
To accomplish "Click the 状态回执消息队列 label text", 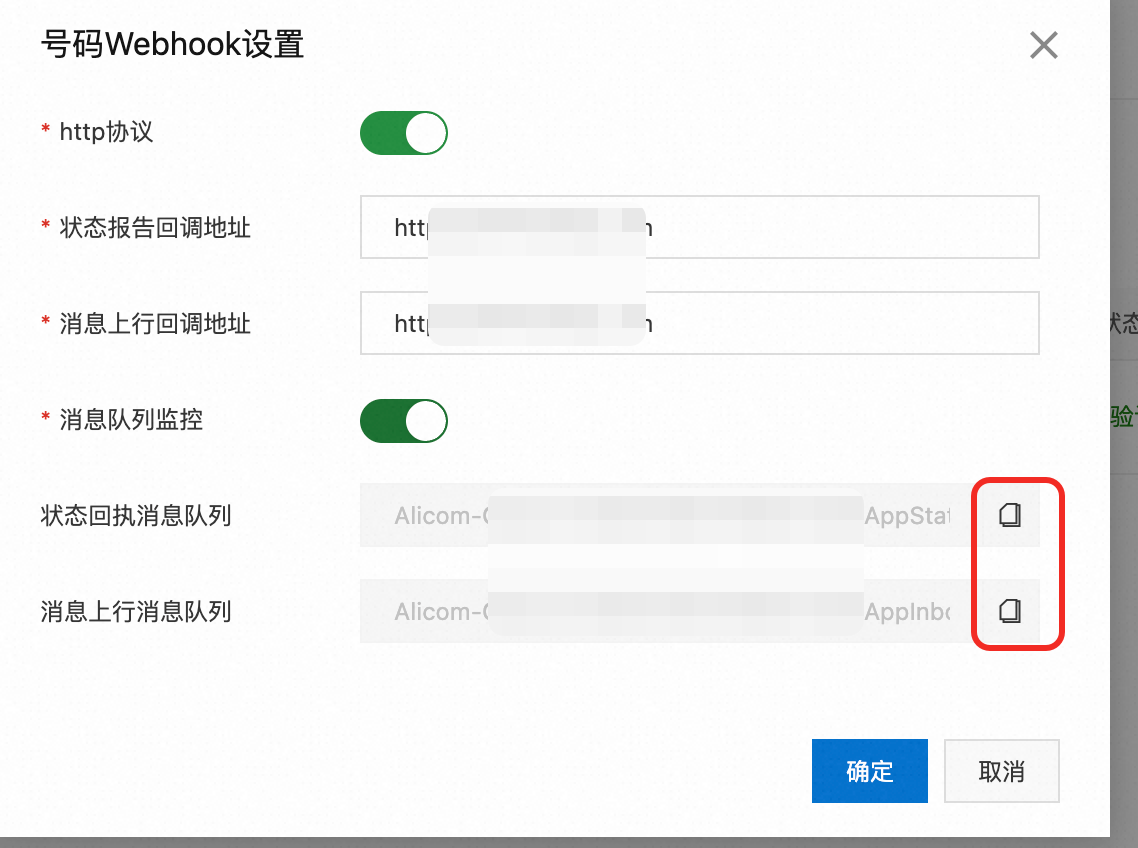I will 136,516.
